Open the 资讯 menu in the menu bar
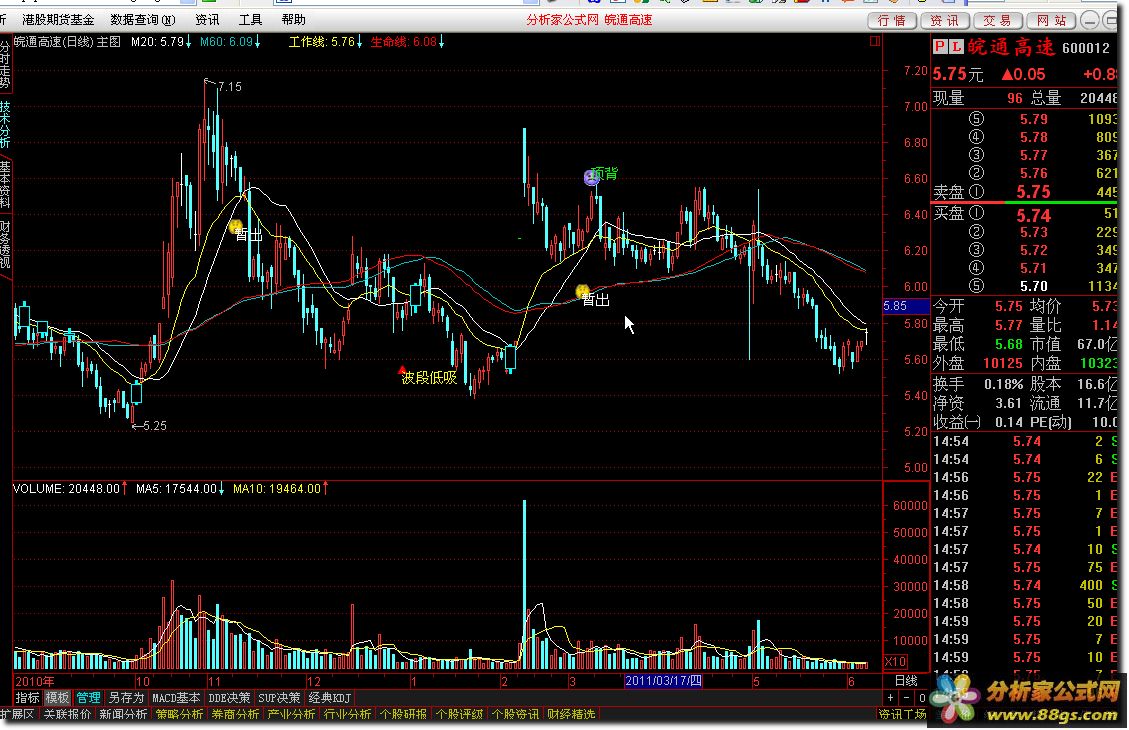 pos(207,19)
